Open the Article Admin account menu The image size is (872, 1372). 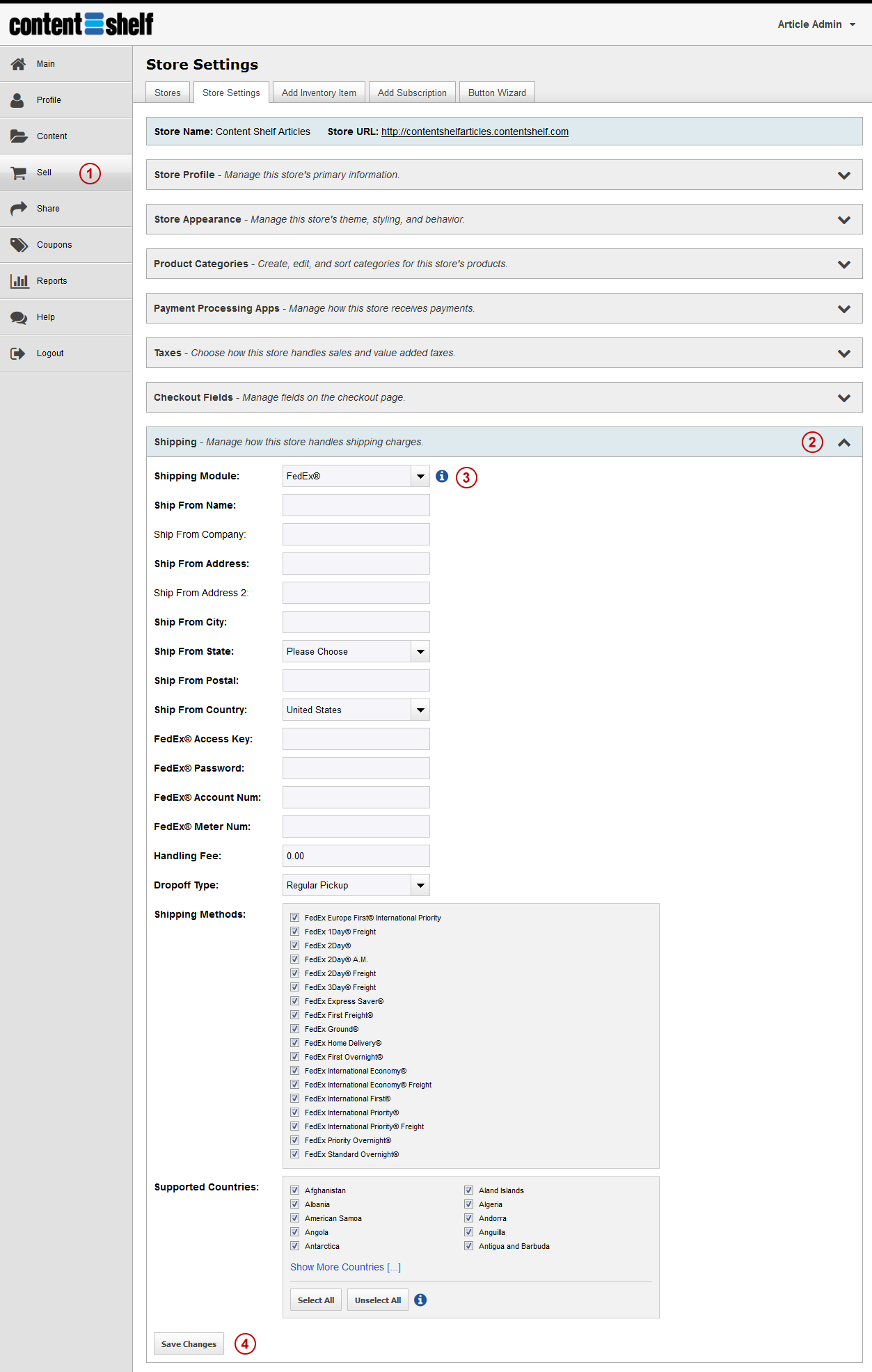pos(816,24)
